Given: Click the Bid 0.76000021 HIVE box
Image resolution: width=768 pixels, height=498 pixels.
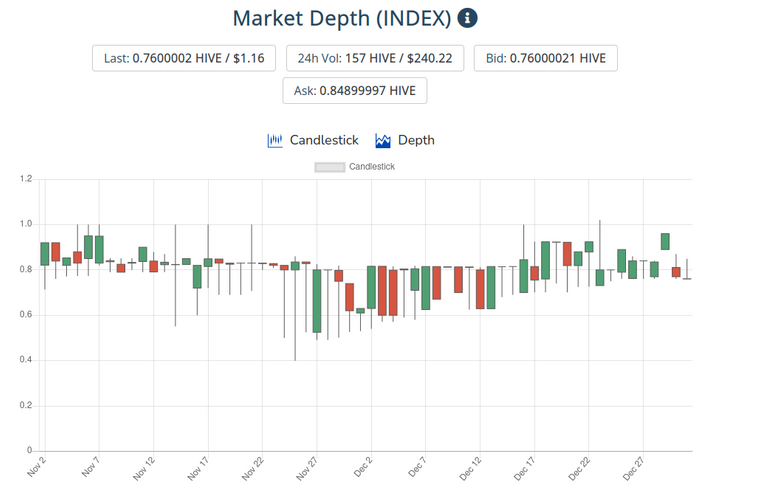Looking at the screenshot, I should tap(546, 58).
